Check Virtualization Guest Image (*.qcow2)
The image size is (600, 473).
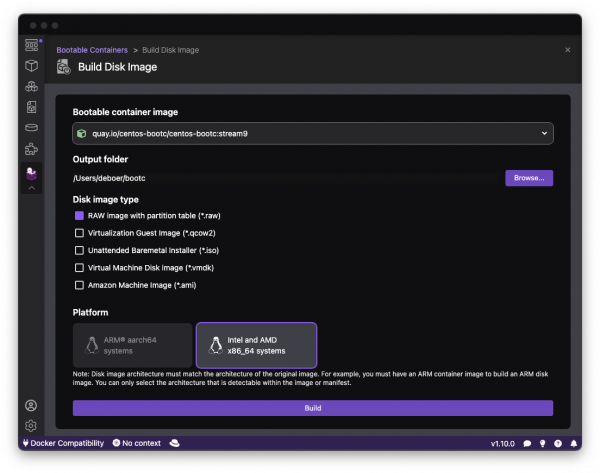(79, 233)
